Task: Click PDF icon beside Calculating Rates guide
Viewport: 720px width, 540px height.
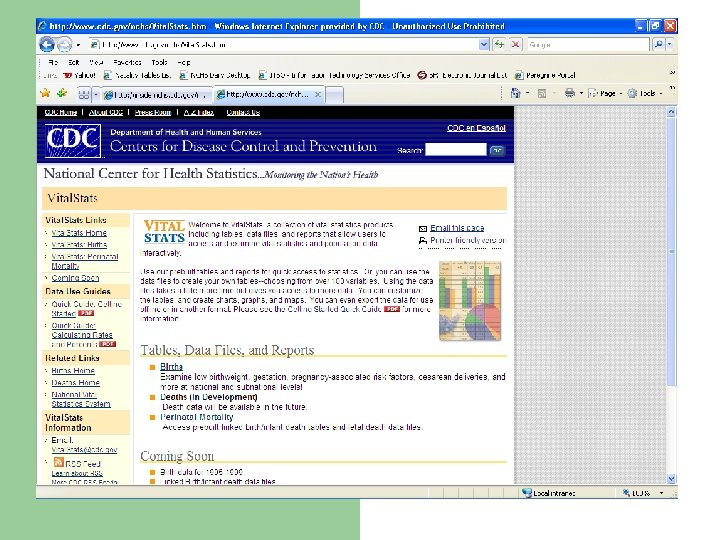Action: tap(108, 344)
